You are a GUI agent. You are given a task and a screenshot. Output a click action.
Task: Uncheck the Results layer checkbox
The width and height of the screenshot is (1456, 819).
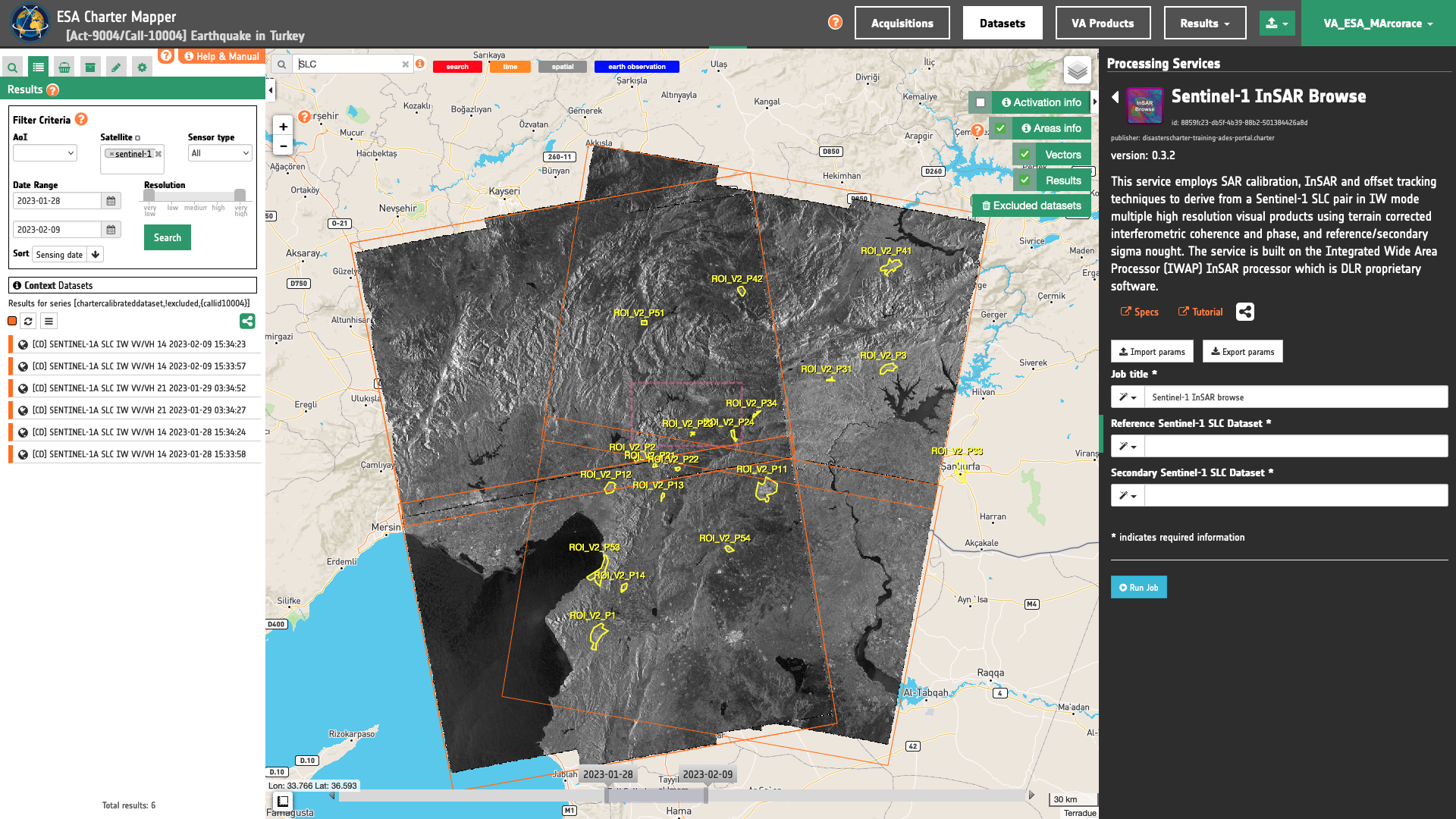click(x=1025, y=180)
